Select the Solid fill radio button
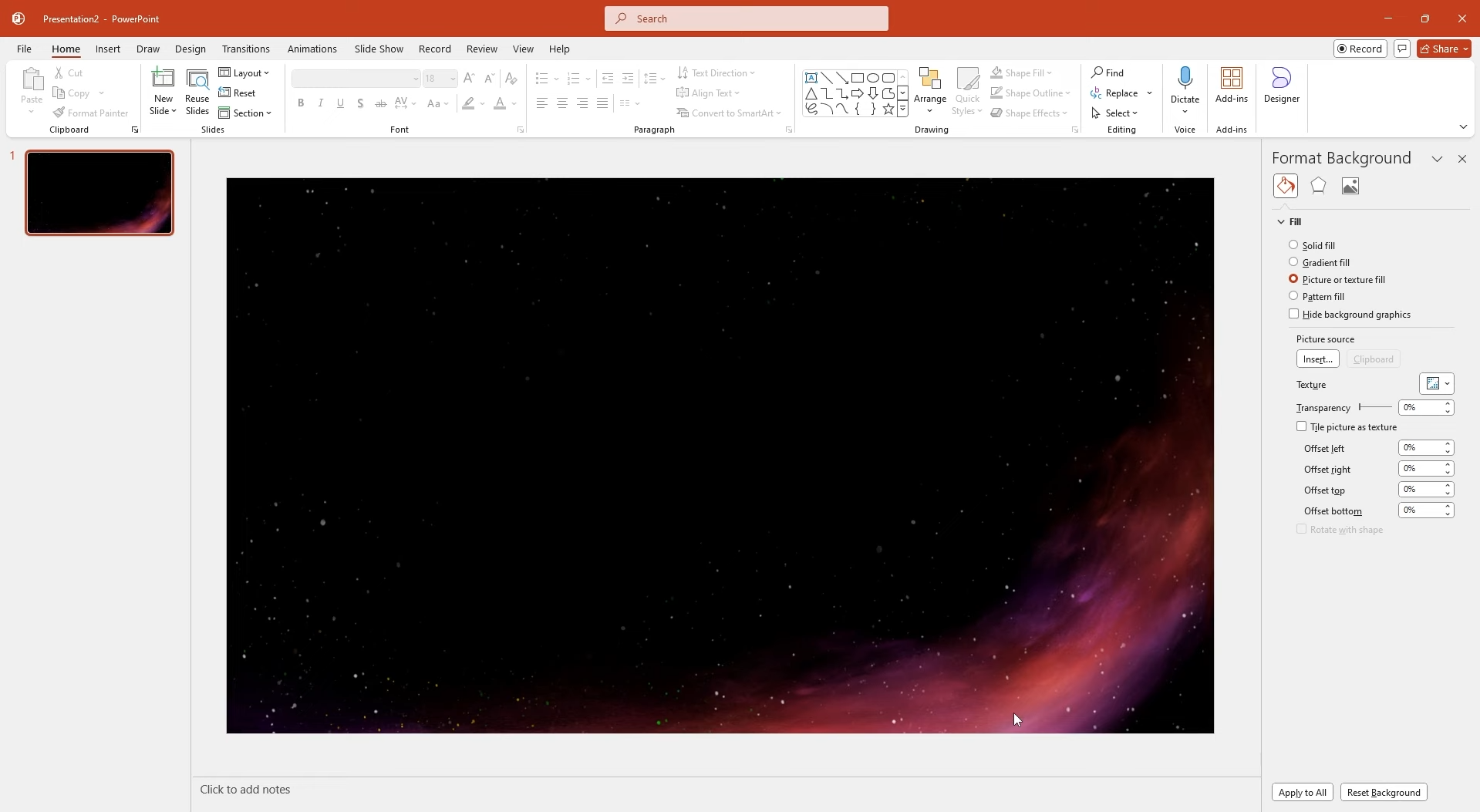1480x812 pixels. click(x=1294, y=244)
